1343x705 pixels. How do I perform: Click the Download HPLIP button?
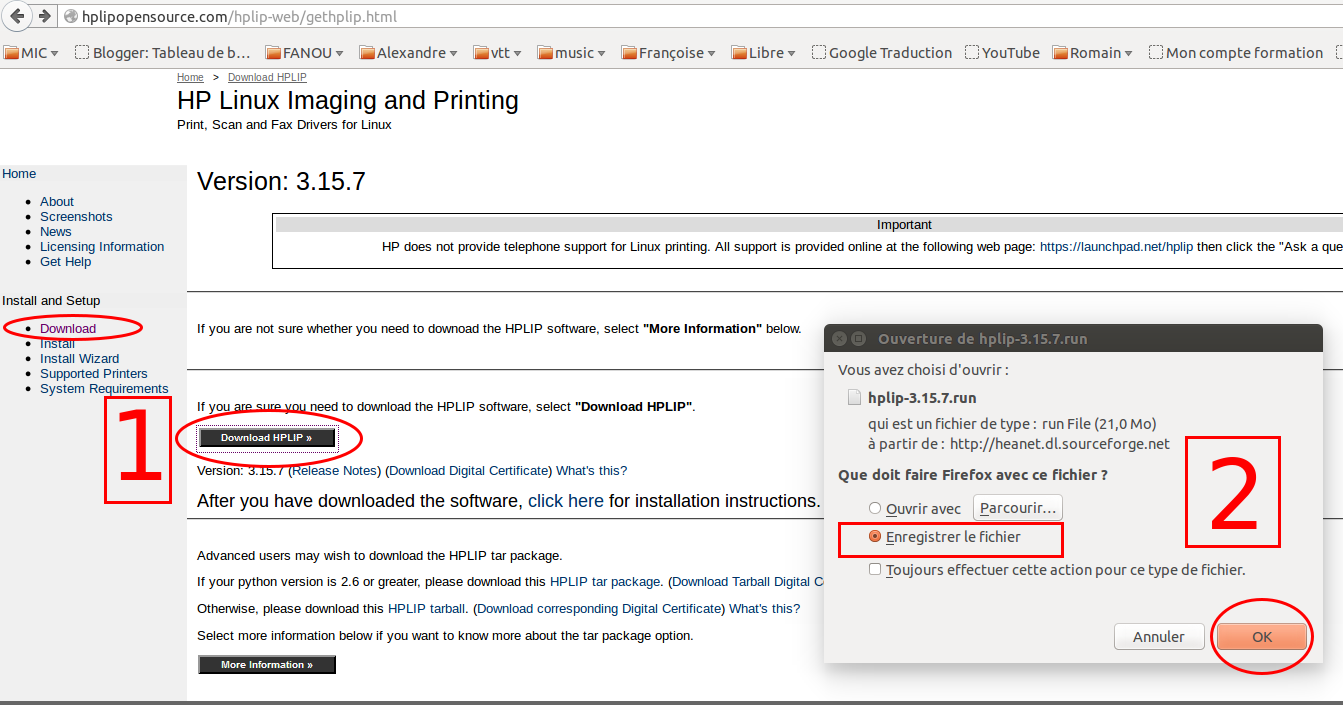point(266,438)
